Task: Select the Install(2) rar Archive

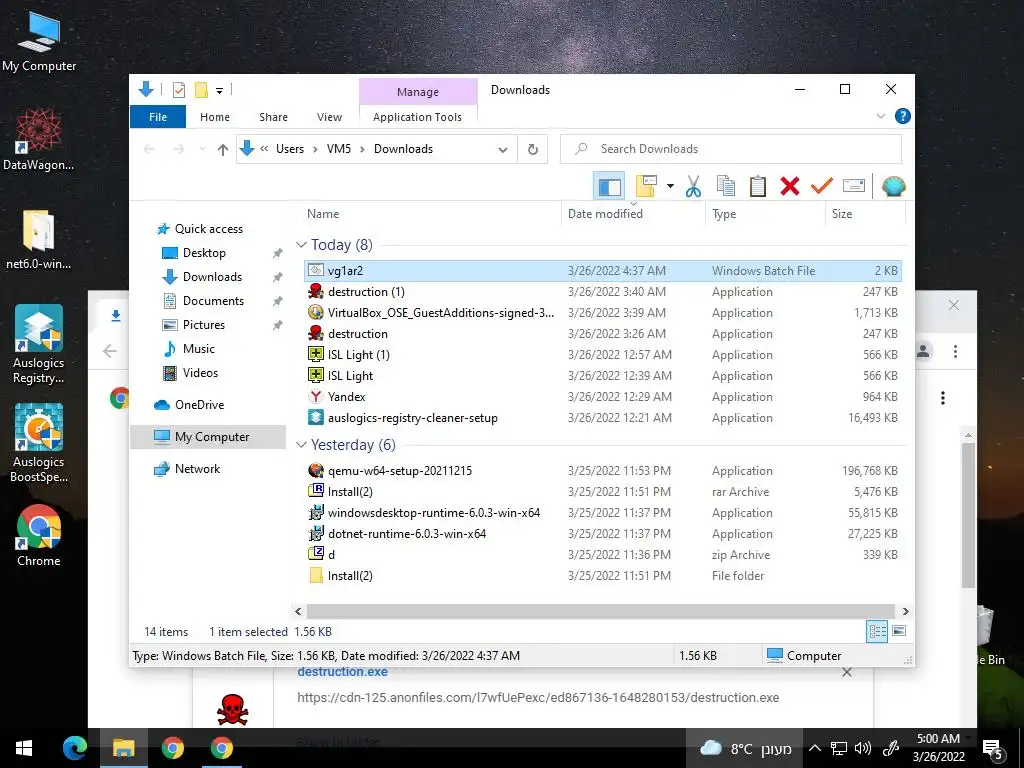Action: [x=603, y=492]
